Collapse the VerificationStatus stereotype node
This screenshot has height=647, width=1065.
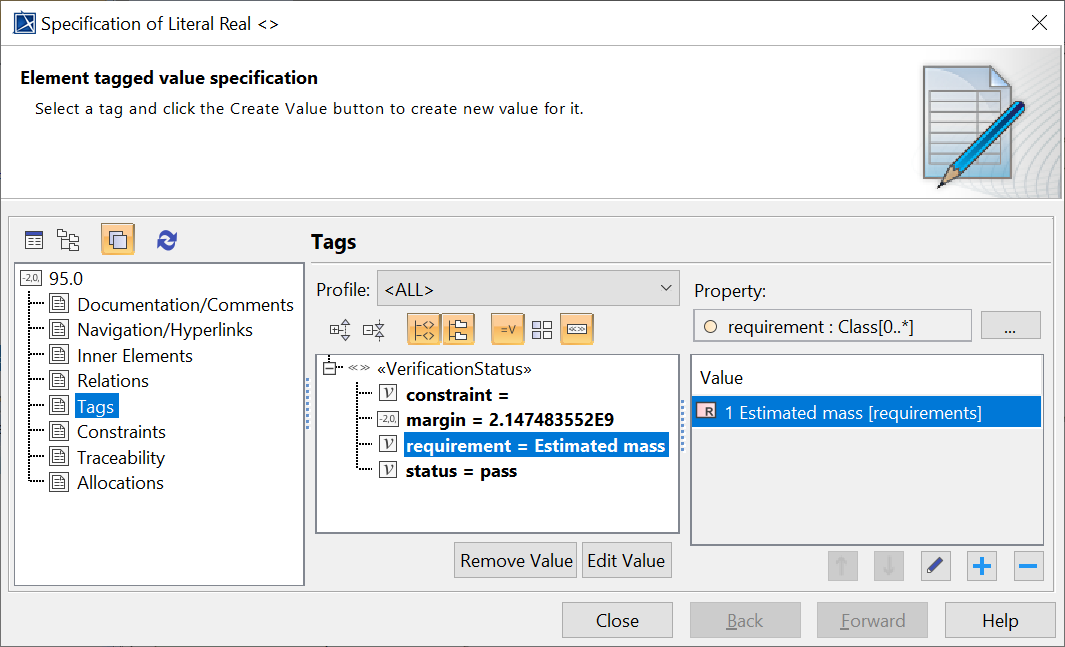coord(328,369)
